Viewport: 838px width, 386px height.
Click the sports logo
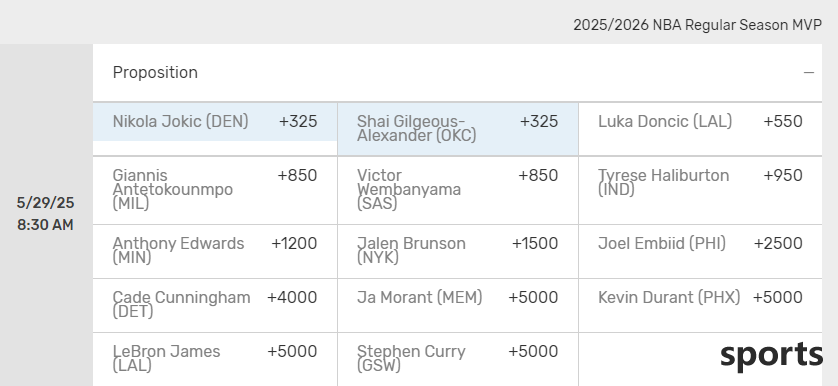tap(771, 356)
